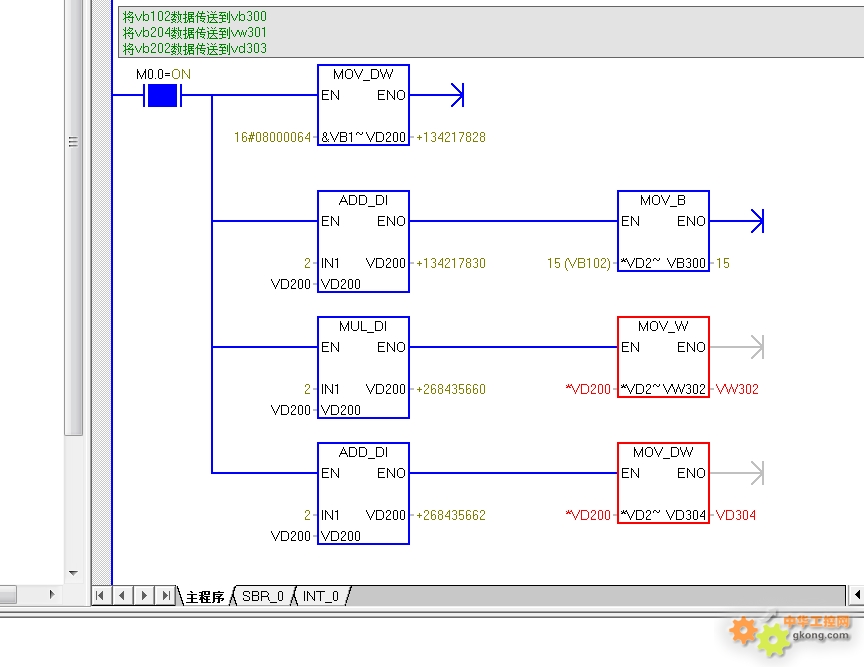
Task: Click the MOV_B output value "15"
Action: pyautogui.click(x=722, y=263)
